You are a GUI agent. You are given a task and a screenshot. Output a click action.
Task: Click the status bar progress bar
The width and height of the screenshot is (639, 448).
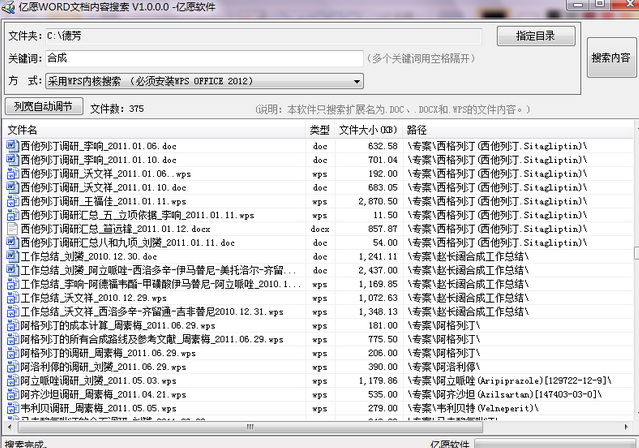555,444
